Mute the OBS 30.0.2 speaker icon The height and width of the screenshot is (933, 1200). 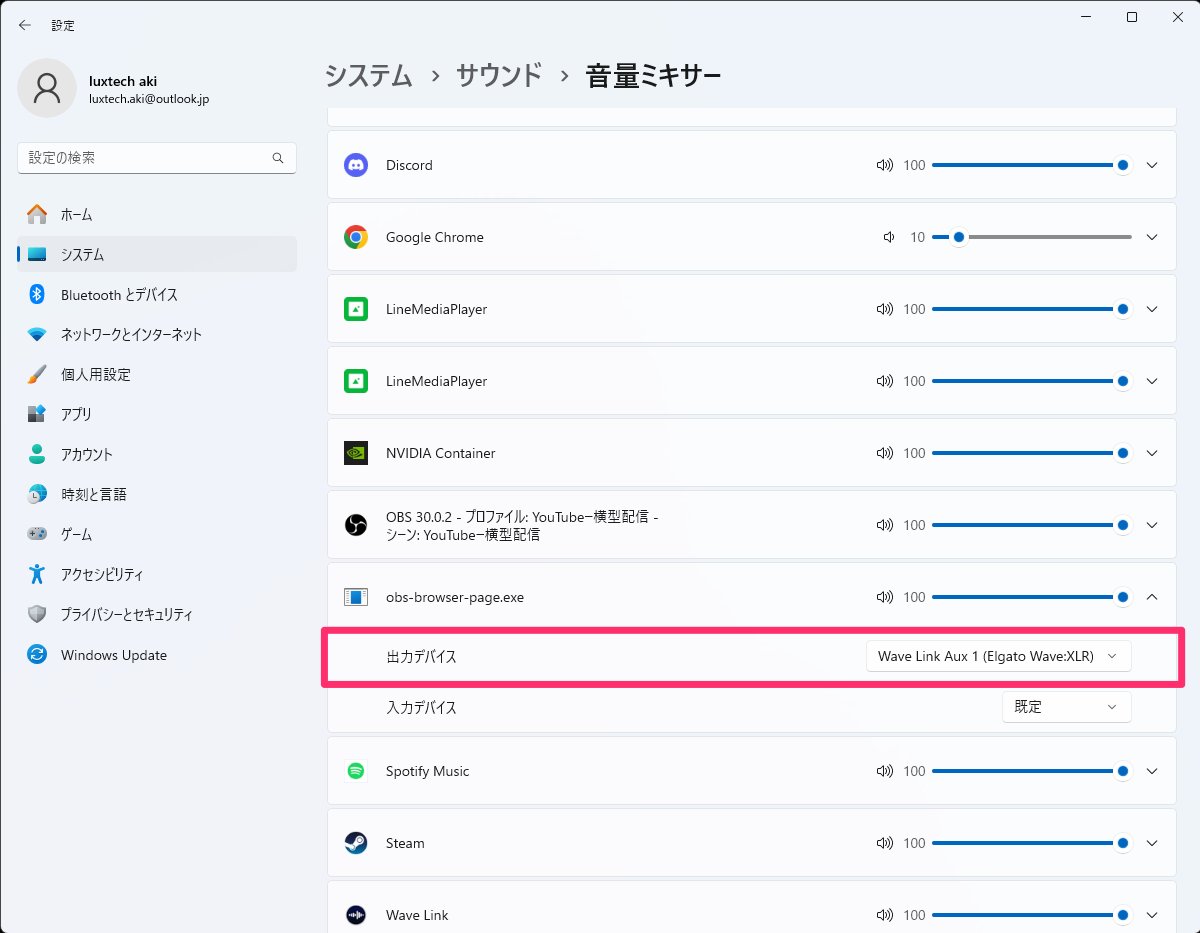pos(884,525)
